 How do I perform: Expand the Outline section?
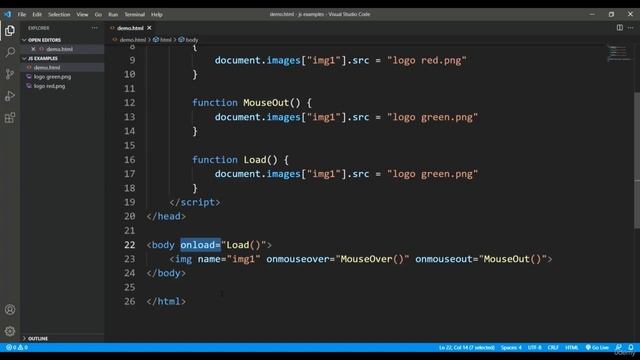(x=37, y=338)
